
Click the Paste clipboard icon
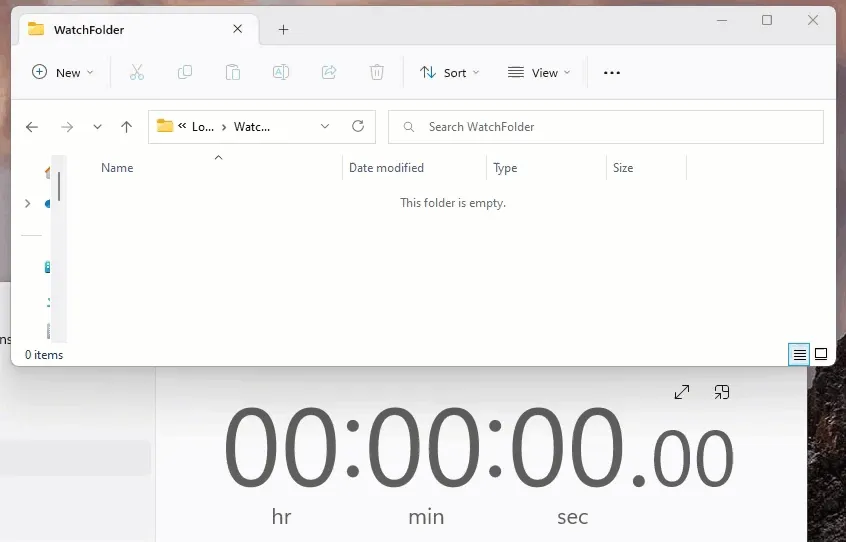(233, 72)
